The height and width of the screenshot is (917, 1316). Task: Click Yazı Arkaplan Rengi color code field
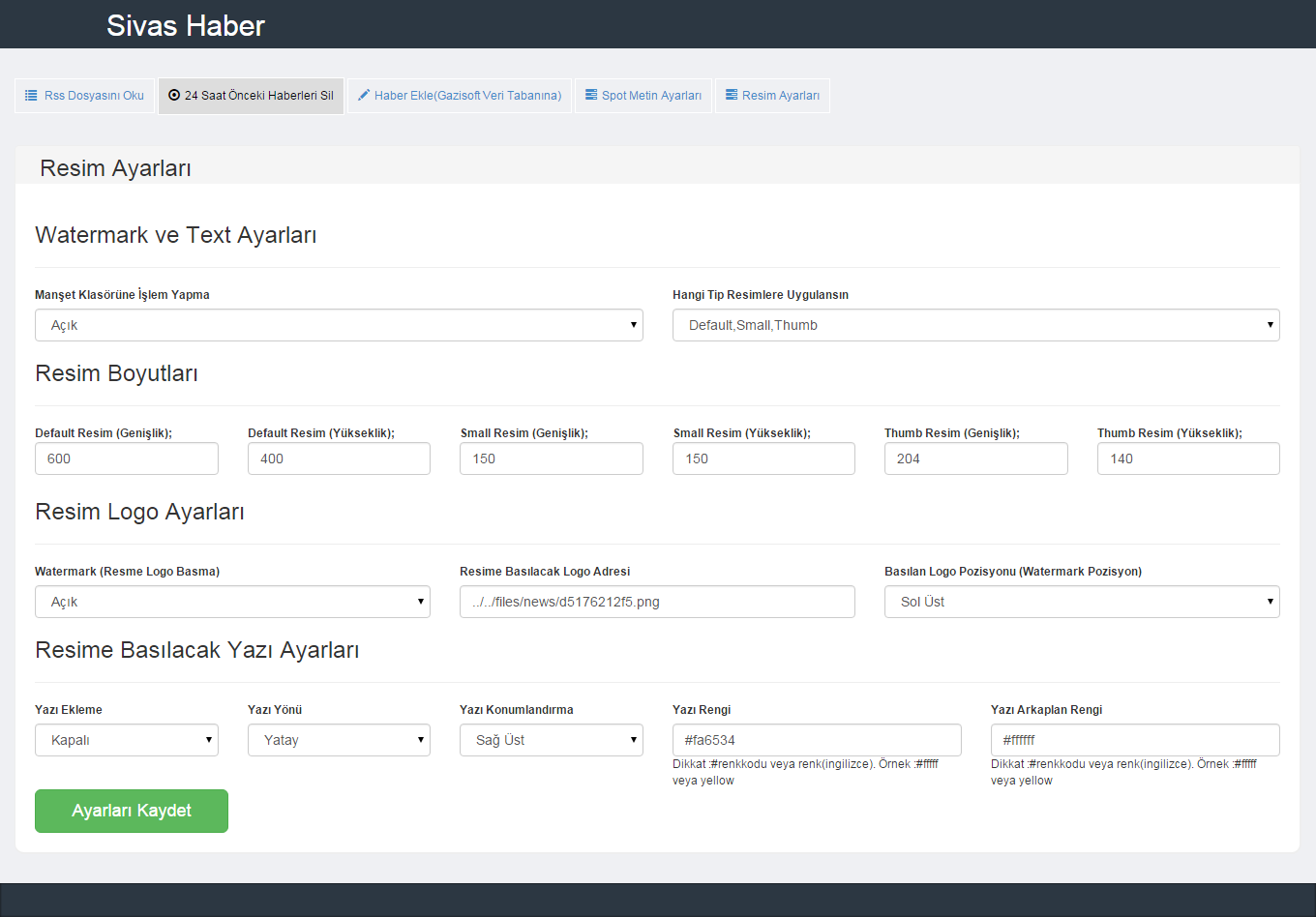point(1135,740)
